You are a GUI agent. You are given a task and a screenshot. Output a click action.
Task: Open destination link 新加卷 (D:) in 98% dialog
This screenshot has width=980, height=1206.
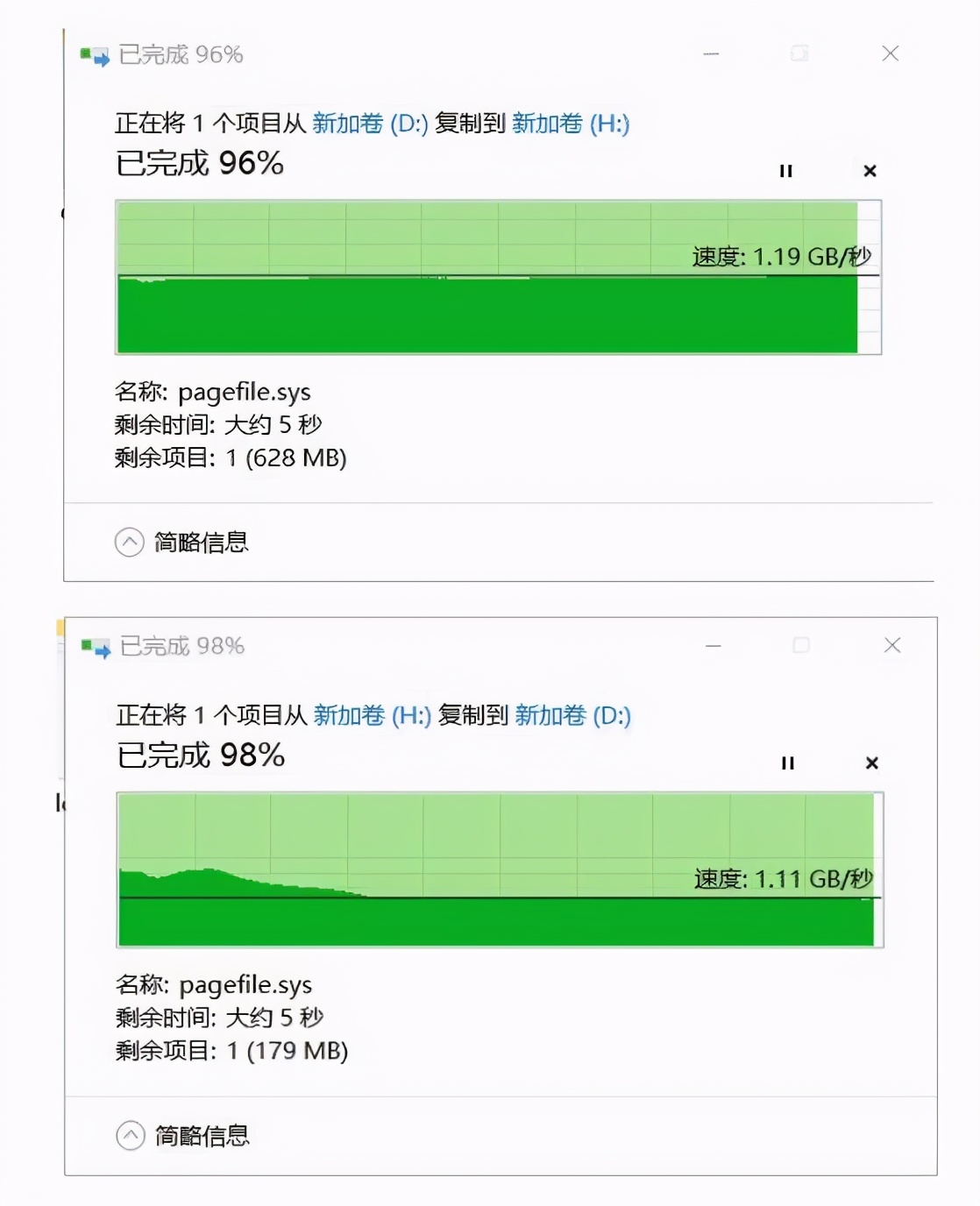pyautogui.click(x=572, y=716)
